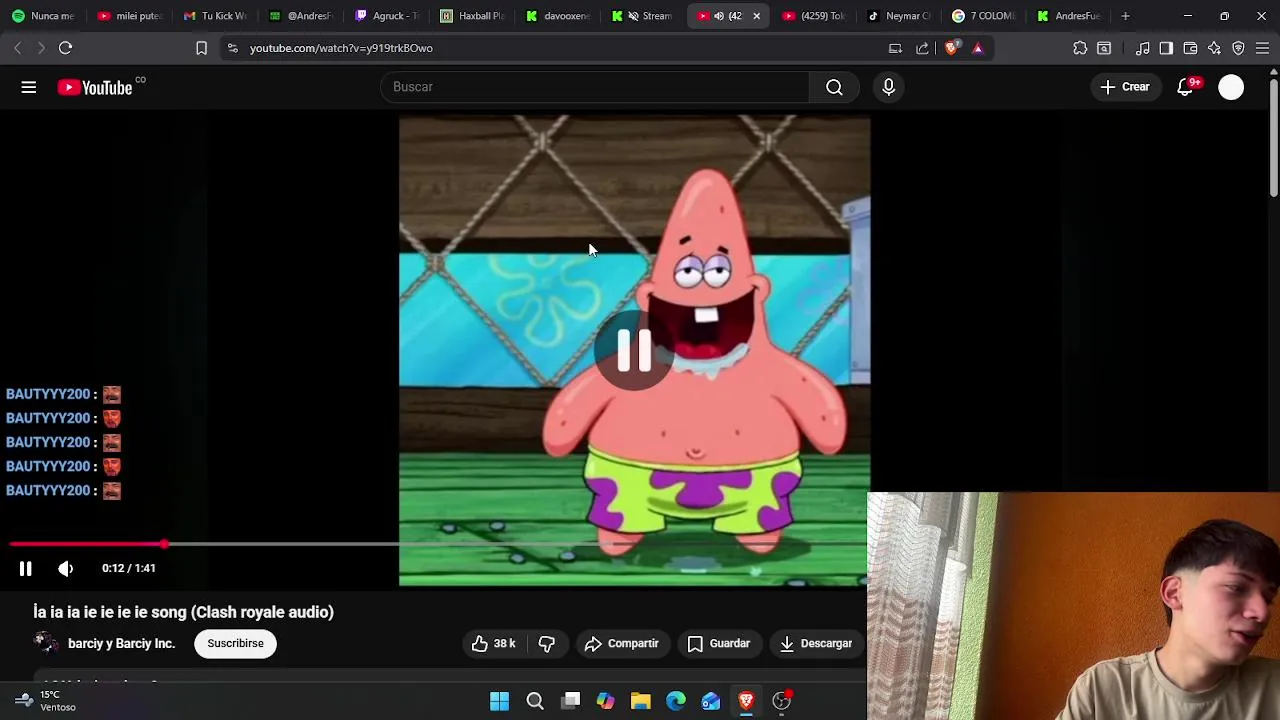Switch to the 'Haxball Pla' tab
This screenshot has height=720, width=1280.
coord(473,16)
